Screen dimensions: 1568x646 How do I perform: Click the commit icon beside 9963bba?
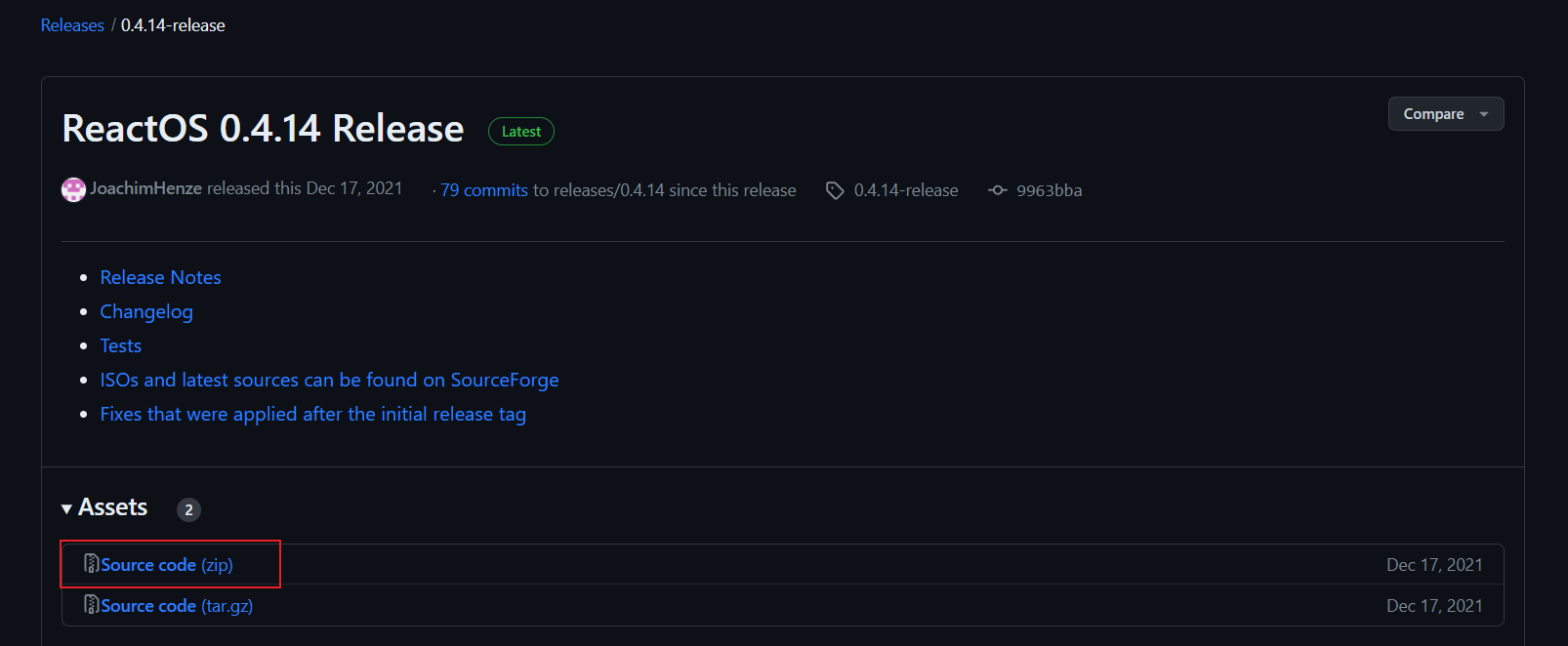point(998,190)
